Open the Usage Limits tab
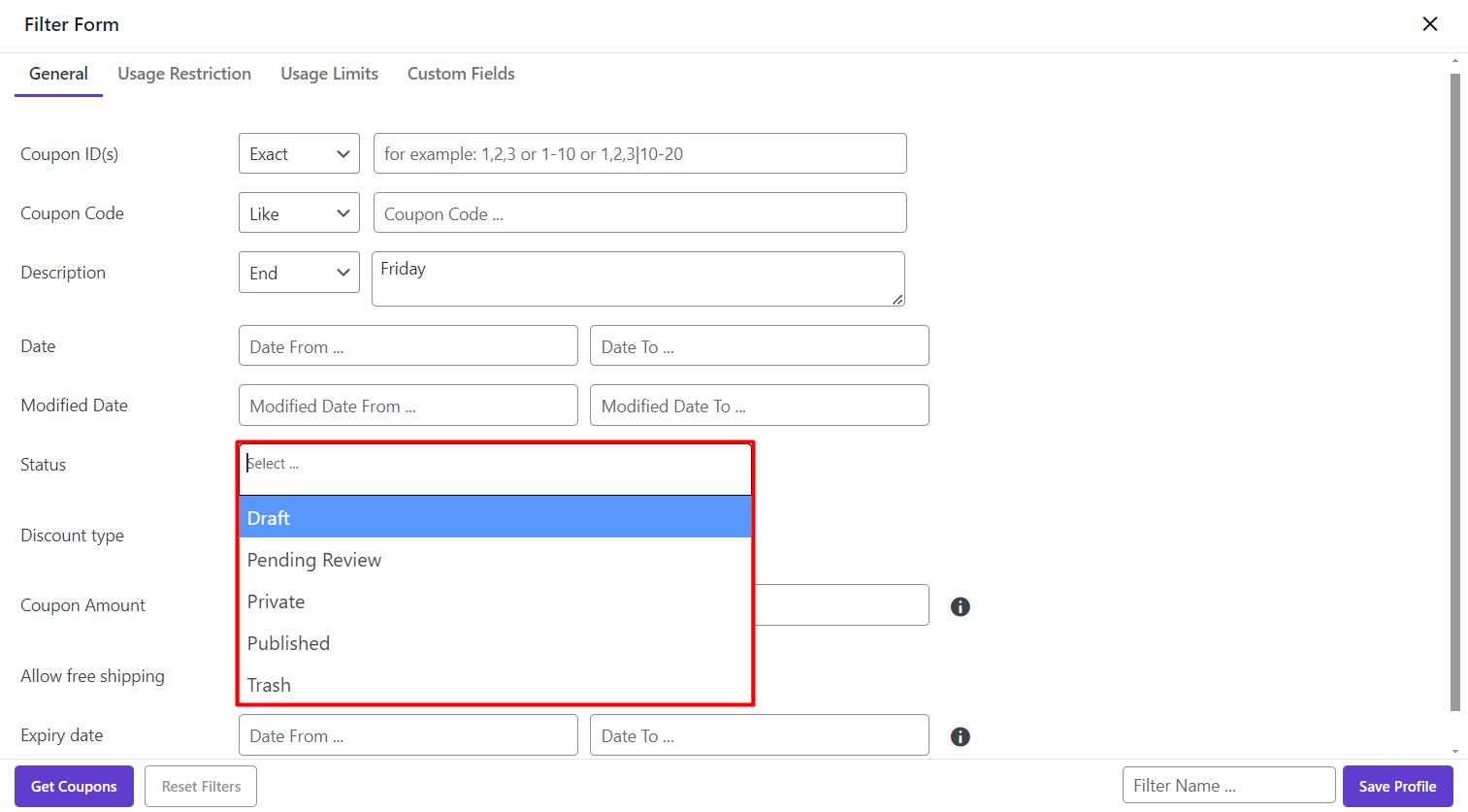Image resolution: width=1468 pixels, height=812 pixels. pyautogui.click(x=329, y=74)
